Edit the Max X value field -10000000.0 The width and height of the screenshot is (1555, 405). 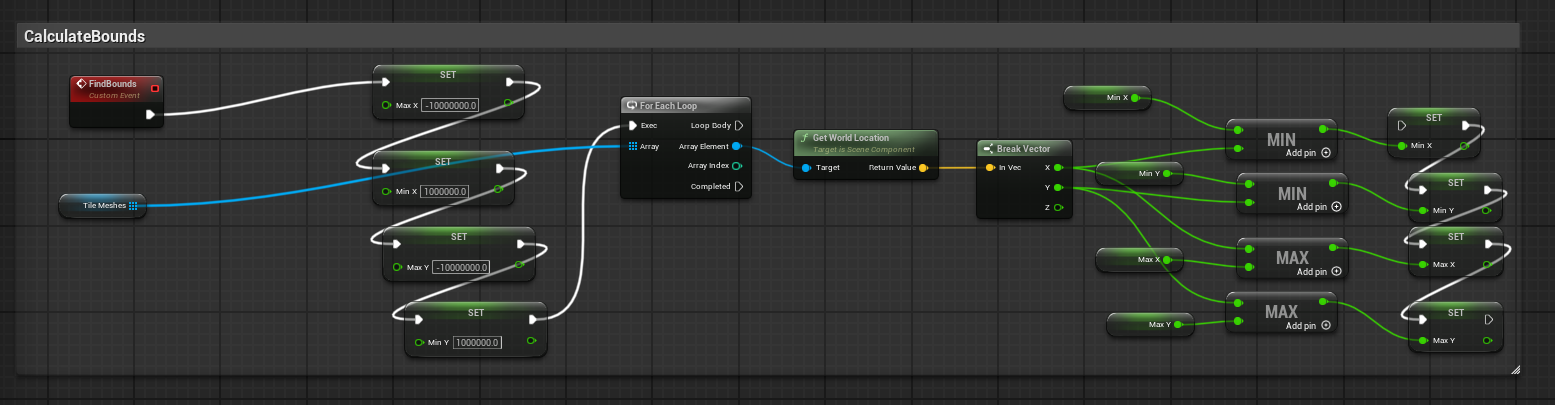click(451, 105)
